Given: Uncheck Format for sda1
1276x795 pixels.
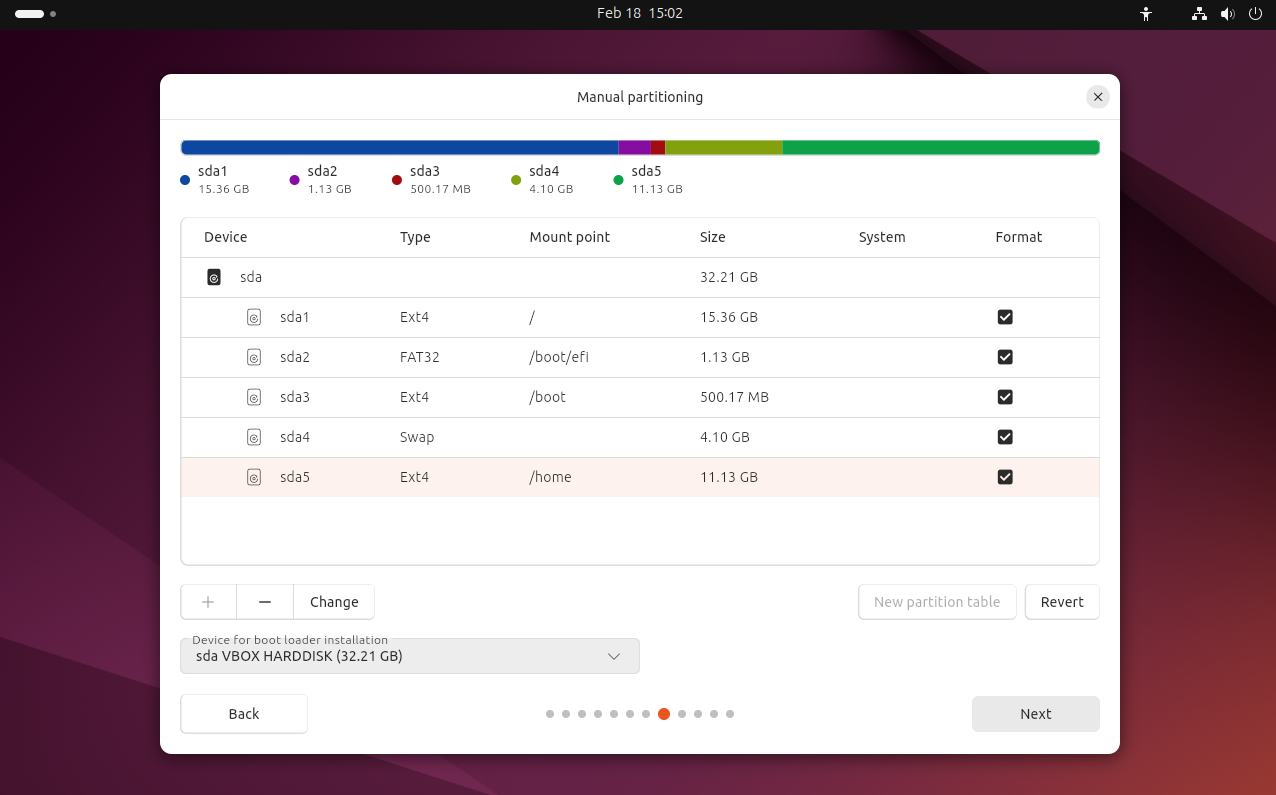Looking at the screenshot, I should tap(1005, 317).
